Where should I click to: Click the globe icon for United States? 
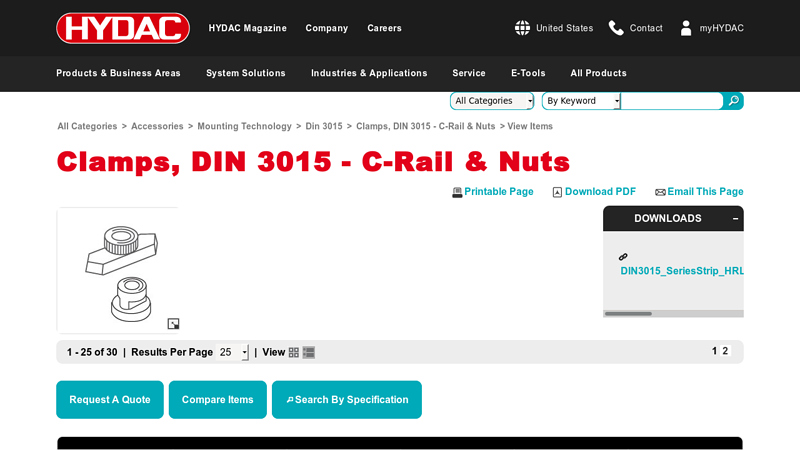[x=522, y=28]
